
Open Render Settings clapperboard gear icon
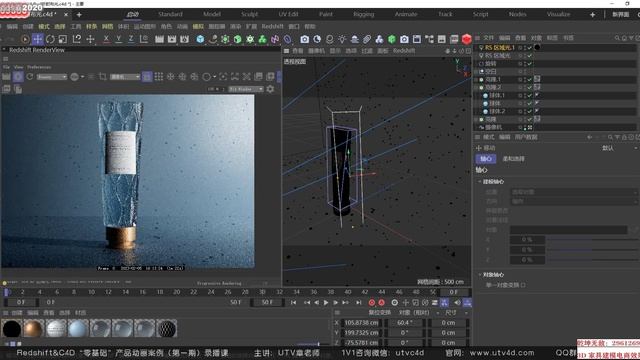(184, 39)
